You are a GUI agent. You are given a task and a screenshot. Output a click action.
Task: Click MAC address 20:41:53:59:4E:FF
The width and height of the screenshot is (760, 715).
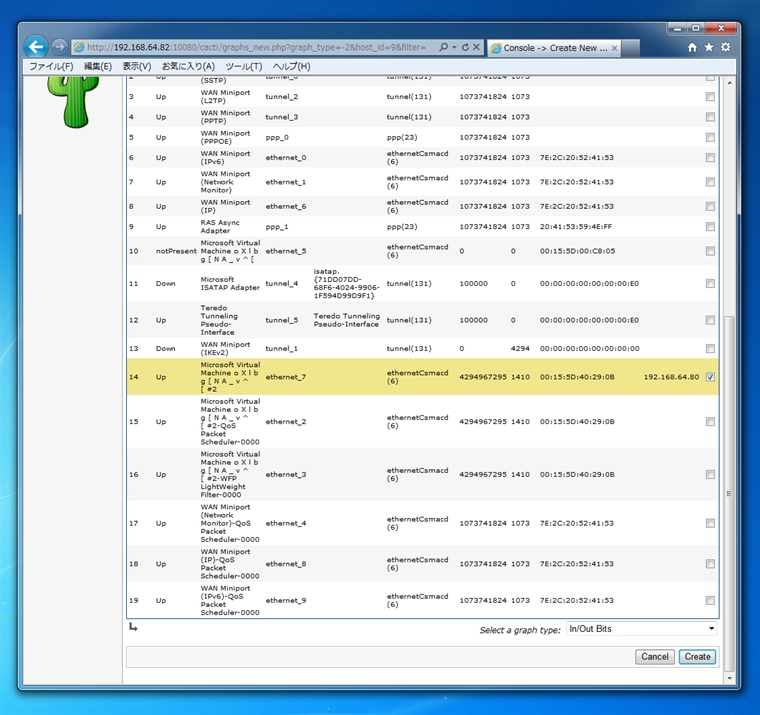tap(576, 226)
